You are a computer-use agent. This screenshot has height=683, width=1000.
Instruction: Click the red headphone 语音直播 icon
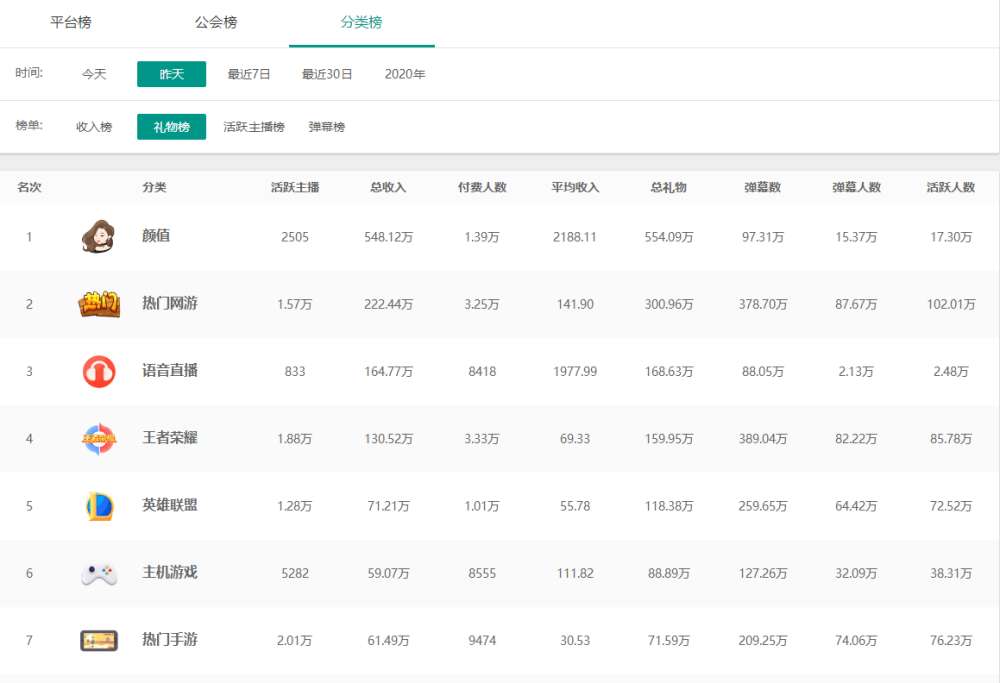coord(99,371)
